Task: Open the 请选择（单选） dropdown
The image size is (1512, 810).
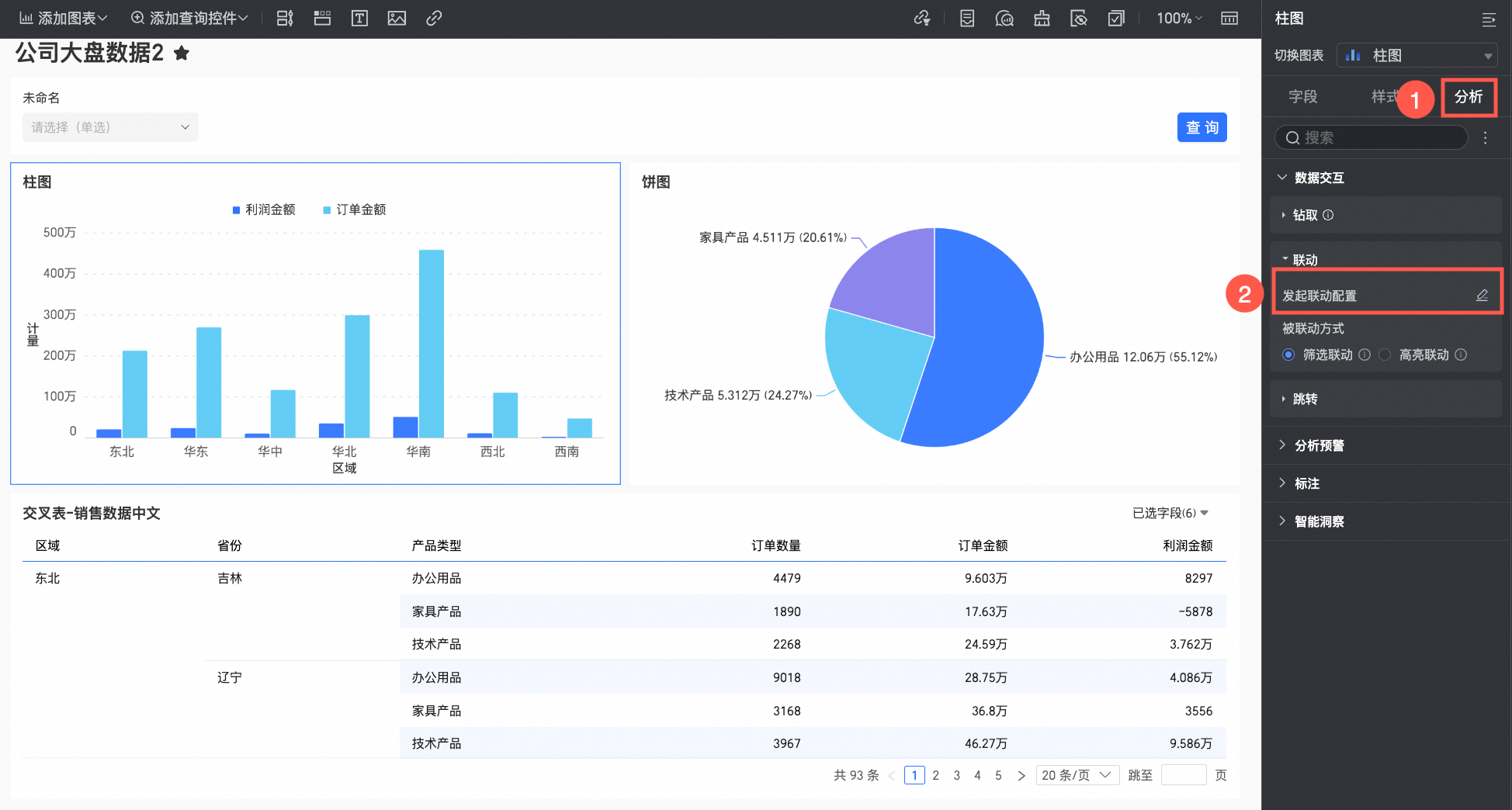Action: (110, 127)
